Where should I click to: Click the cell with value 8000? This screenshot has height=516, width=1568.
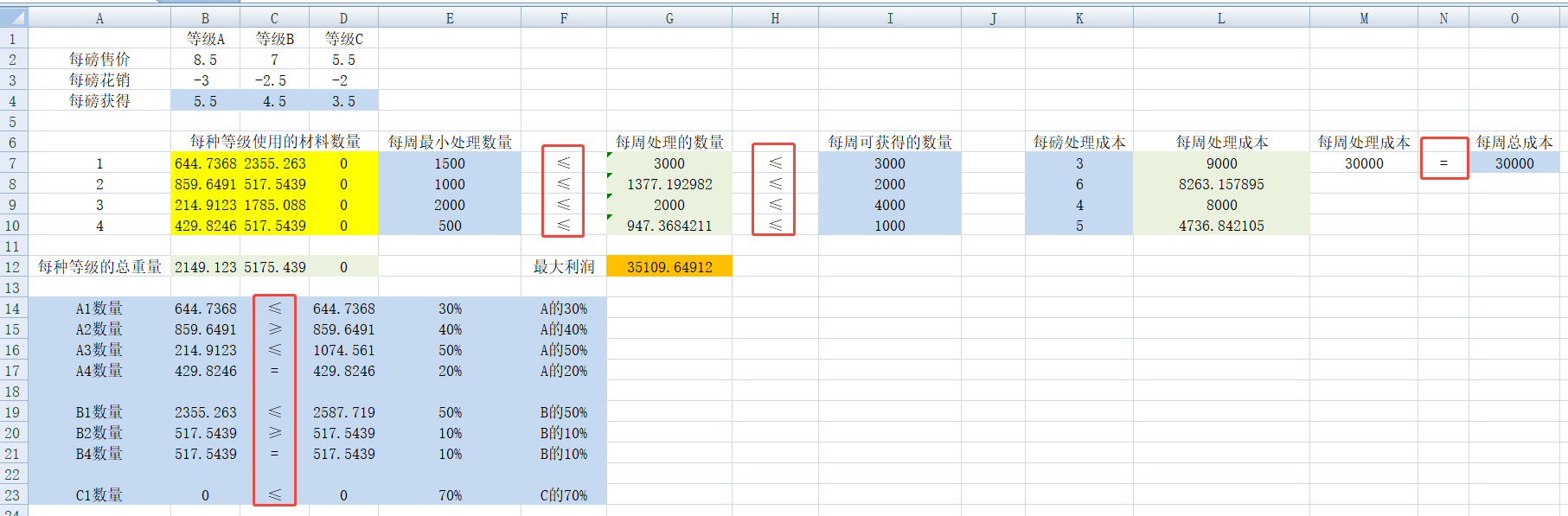(1221, 205)
